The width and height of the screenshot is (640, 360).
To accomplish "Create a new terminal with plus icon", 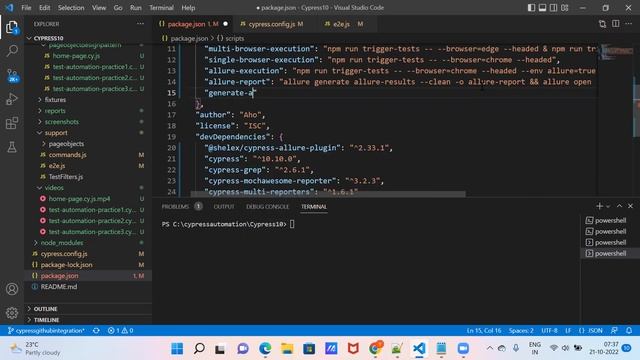I will pos(599,207).
